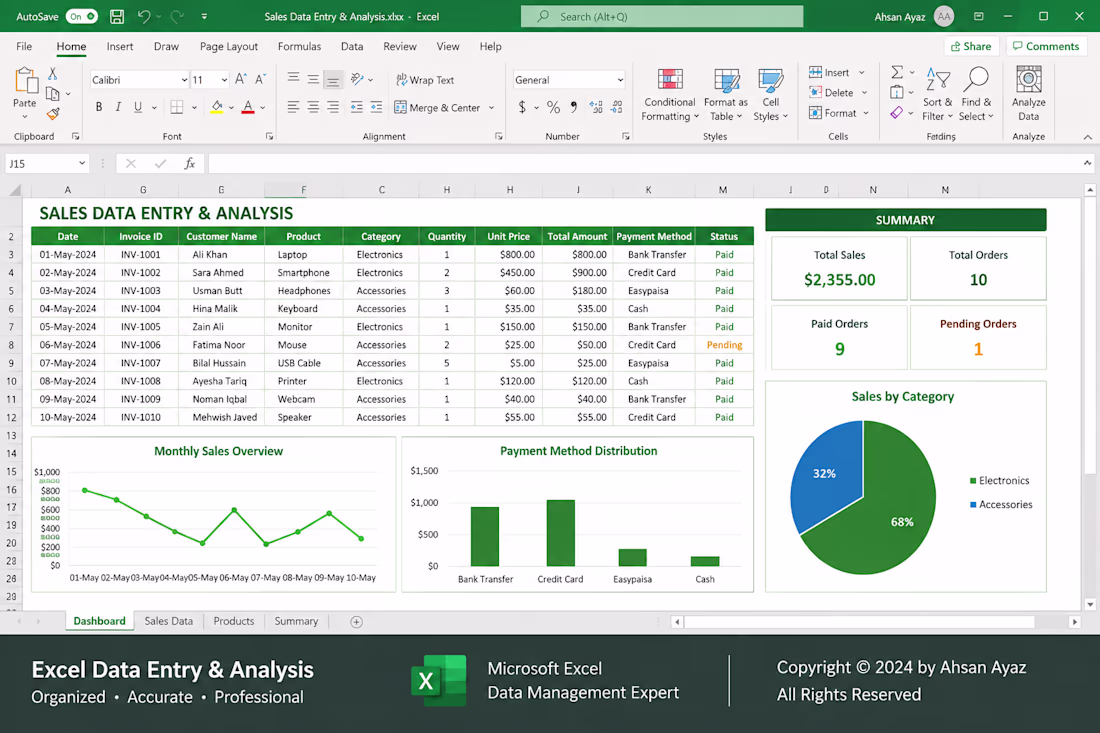
Task: Open the Formulas tab
Action: click(300, 46)
